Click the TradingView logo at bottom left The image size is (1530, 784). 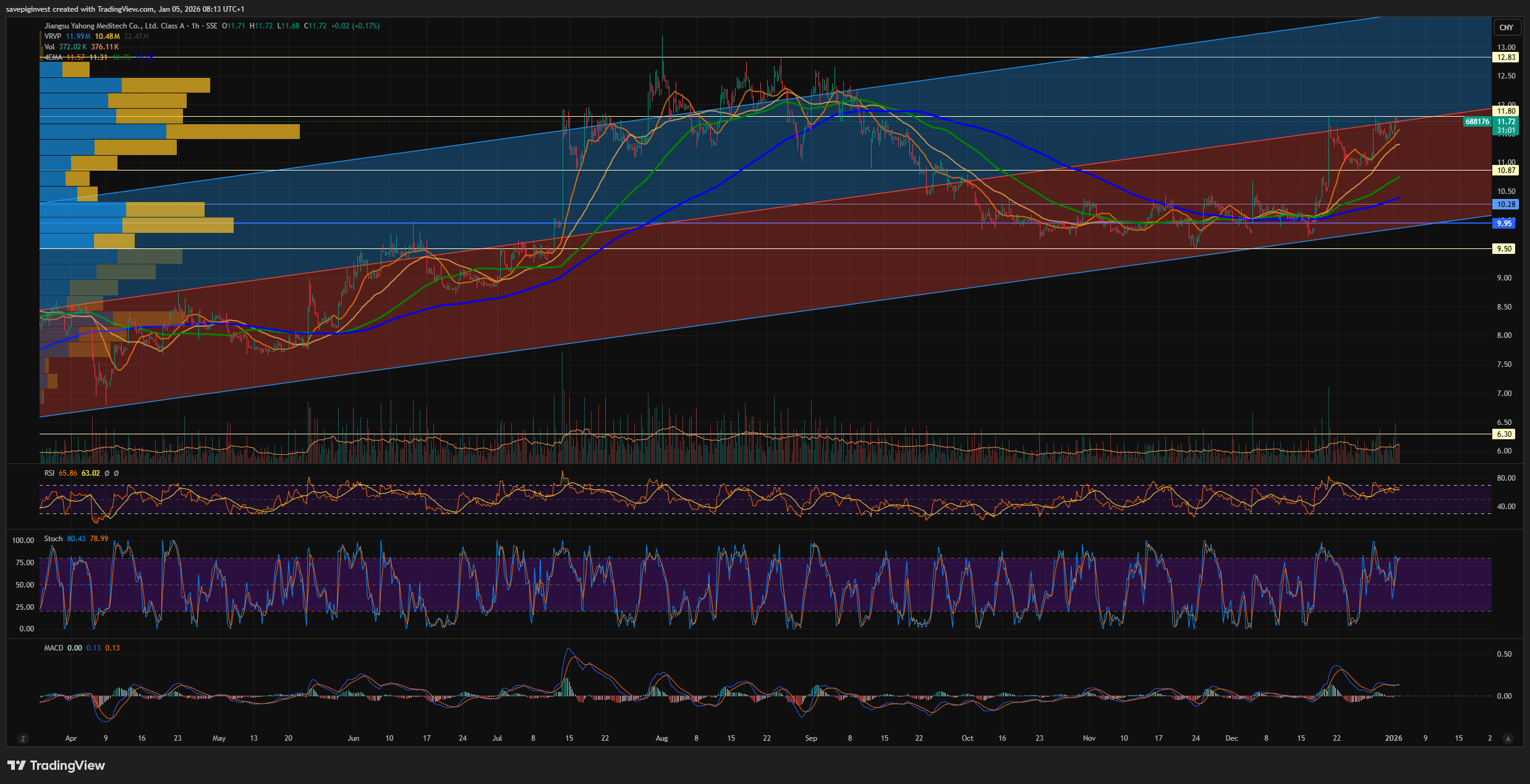click(x=56, y=765)
